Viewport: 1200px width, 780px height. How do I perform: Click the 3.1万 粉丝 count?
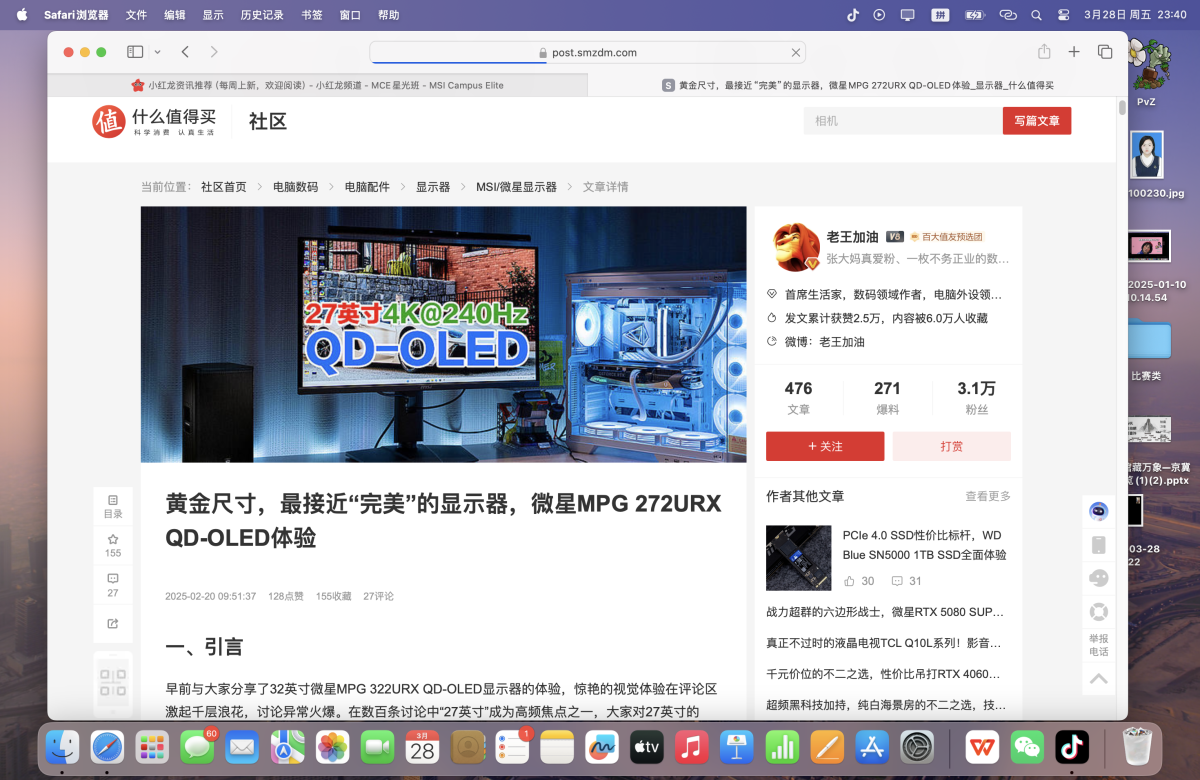(976, 397)
